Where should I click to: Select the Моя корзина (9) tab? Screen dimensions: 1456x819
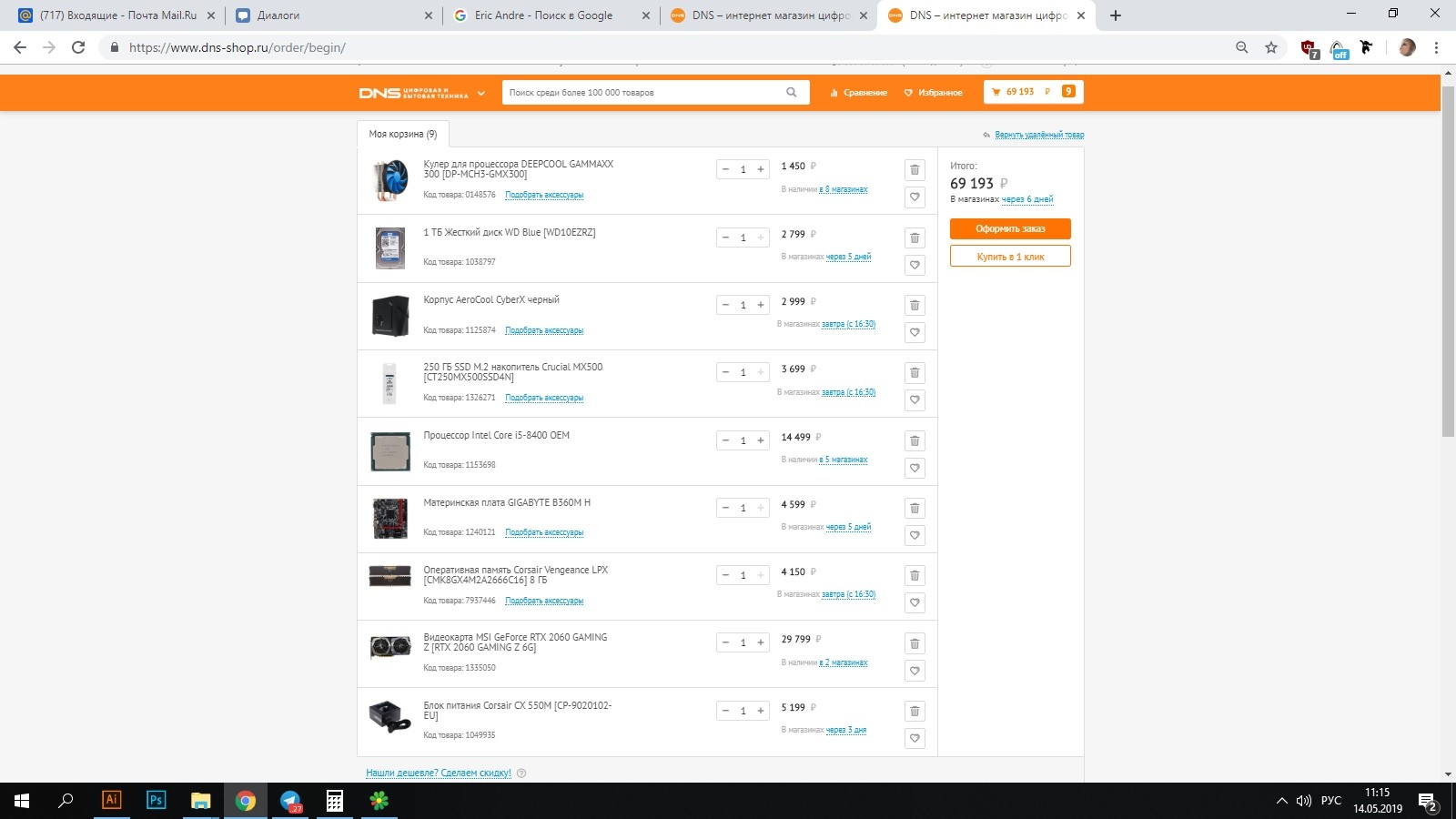[x=403, y=134]
